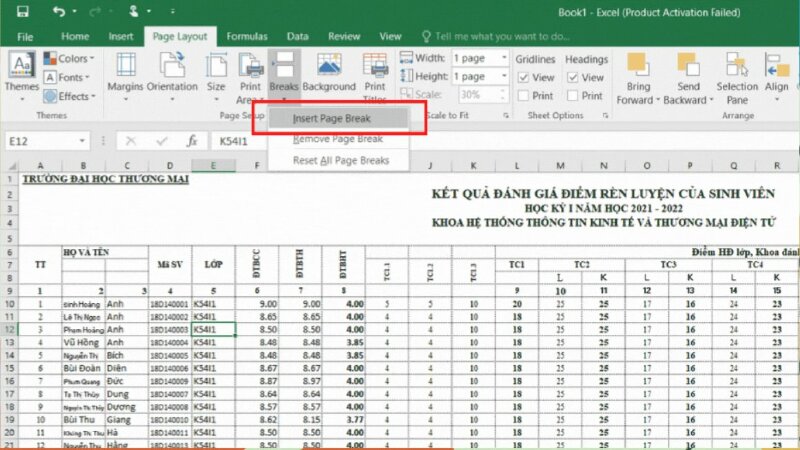The height and width of the screenshot is (450, 800).
Task: Open the paper Size menu
Action: point(216,77)
